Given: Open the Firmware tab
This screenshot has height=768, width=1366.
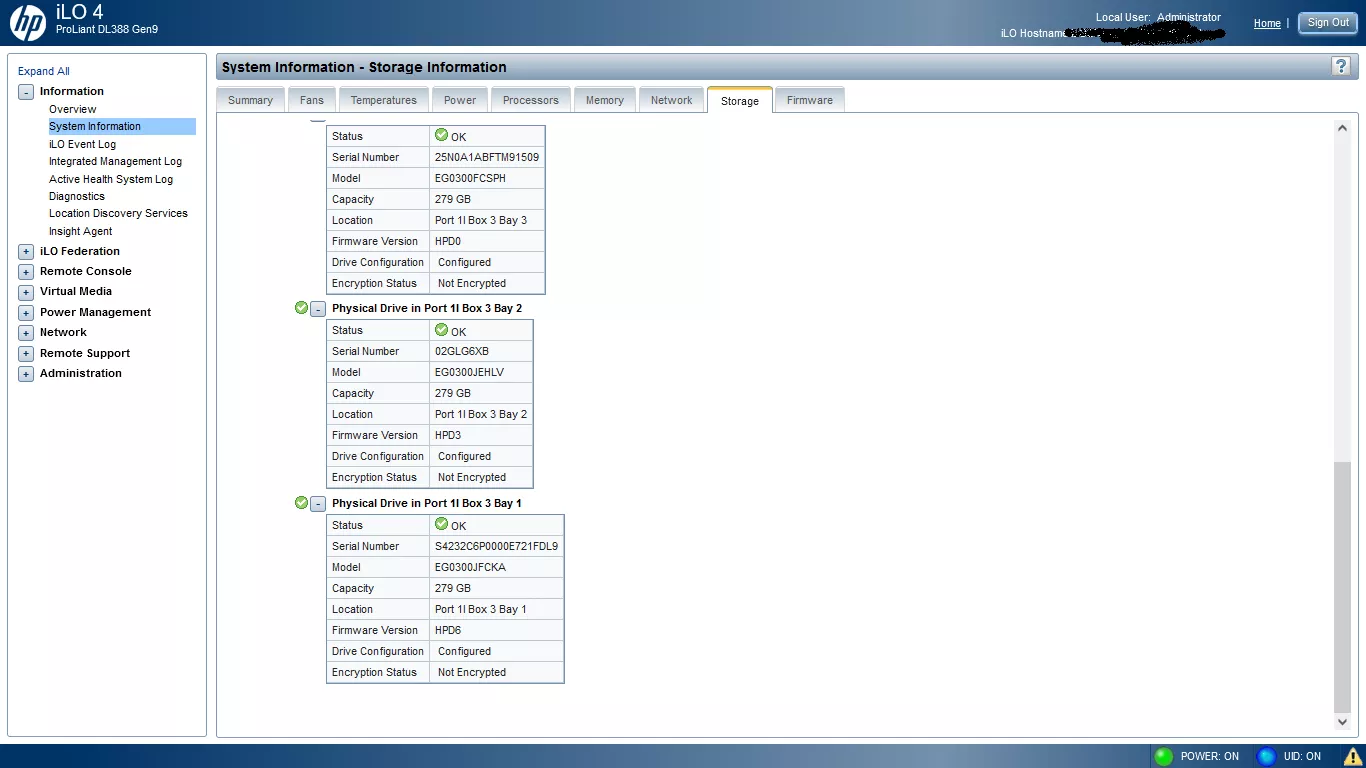Looking at the screenshot, I should coord(810,100).
